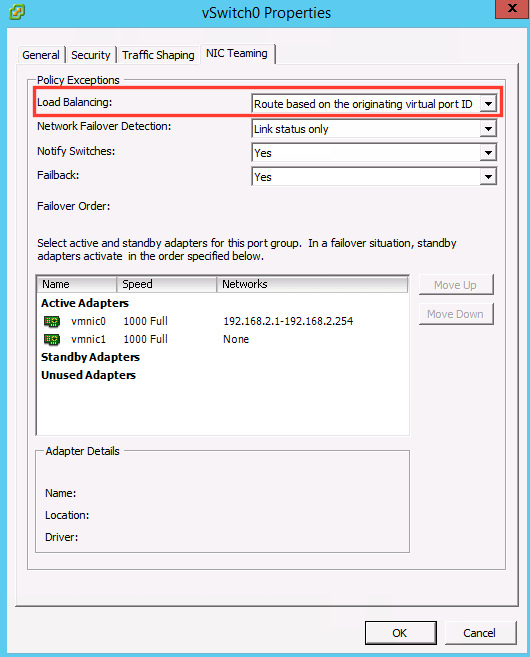Click the vSphere icon in title bar

(17, 12)
